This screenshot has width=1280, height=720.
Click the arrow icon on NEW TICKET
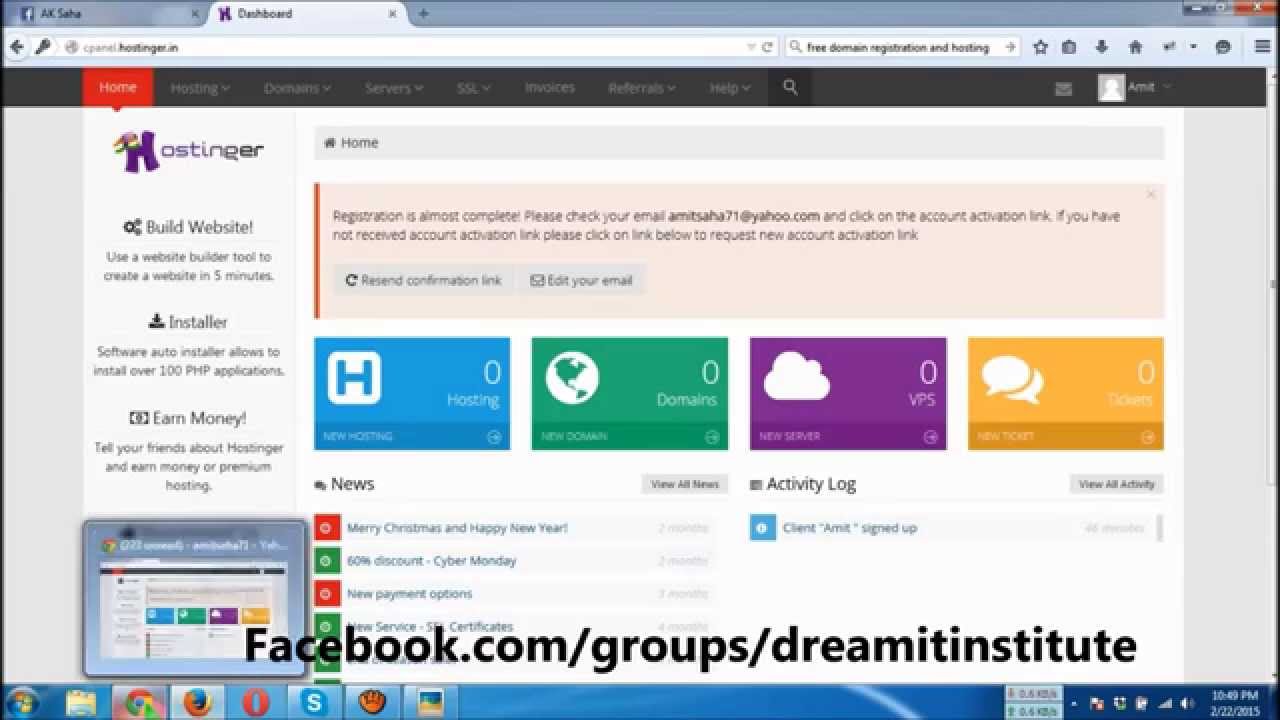(x=1148, y=437)
